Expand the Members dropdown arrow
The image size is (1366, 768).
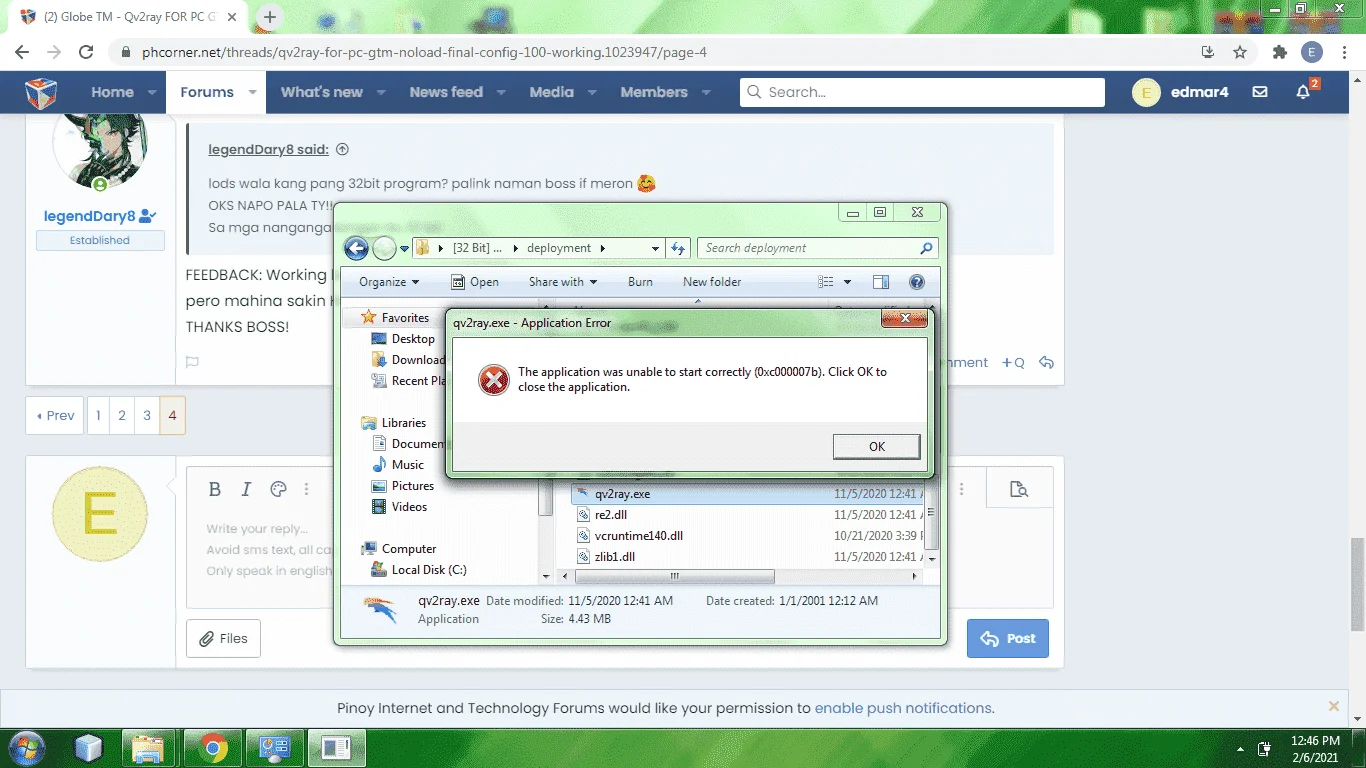pyautogui.click(x=706, y=92)
